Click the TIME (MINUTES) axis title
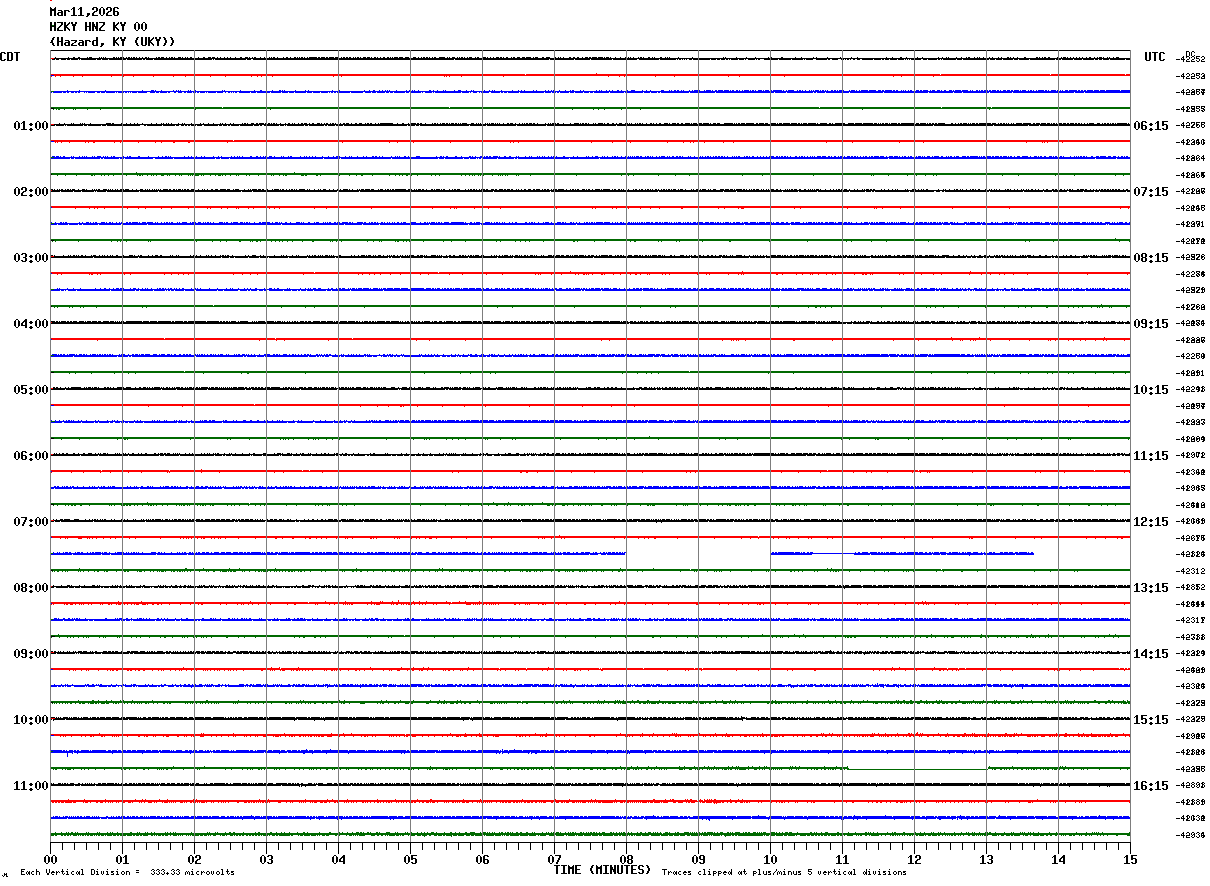 [602, 870]
